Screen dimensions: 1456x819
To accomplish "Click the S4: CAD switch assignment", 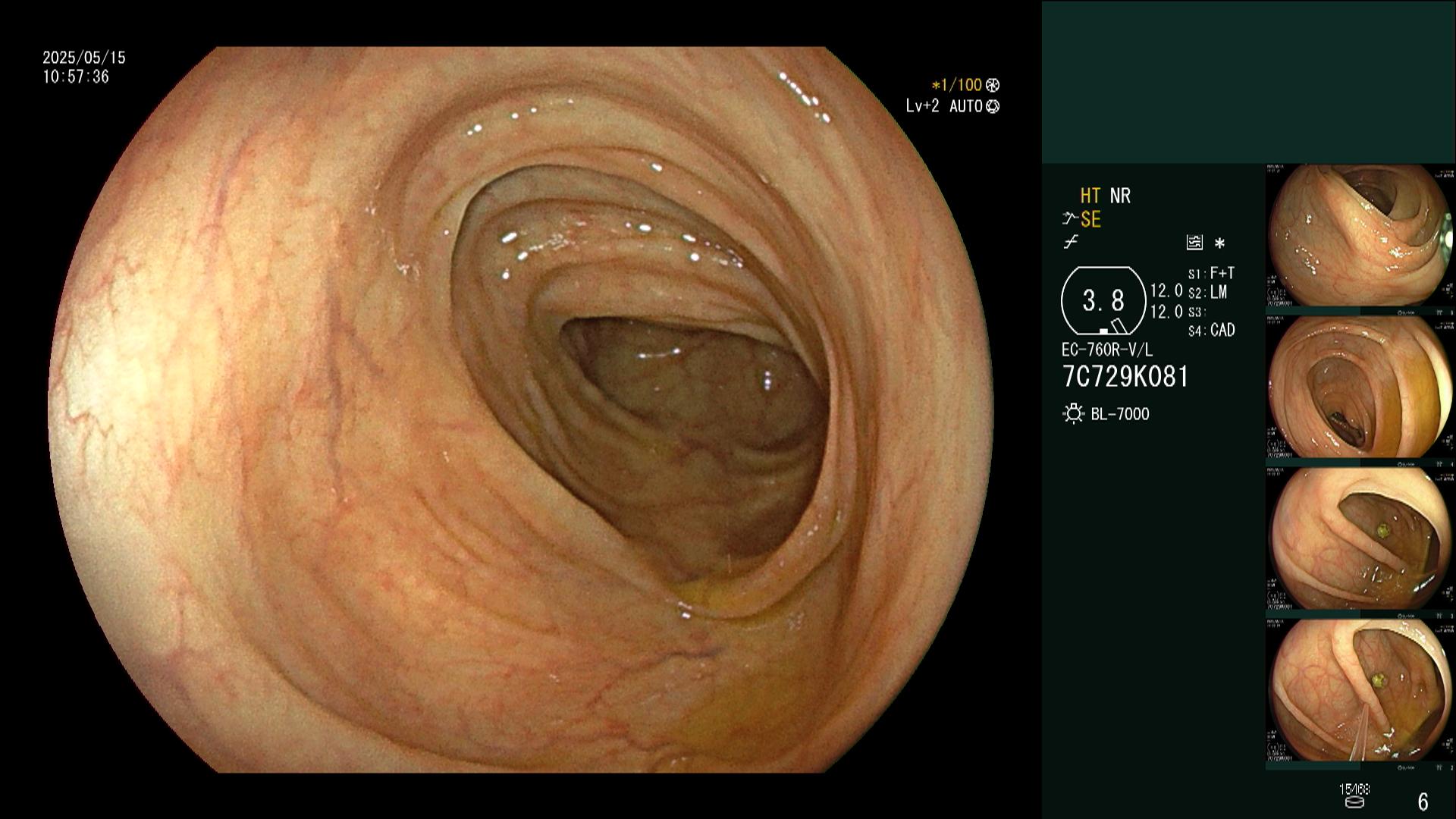I will point(1212,330).
